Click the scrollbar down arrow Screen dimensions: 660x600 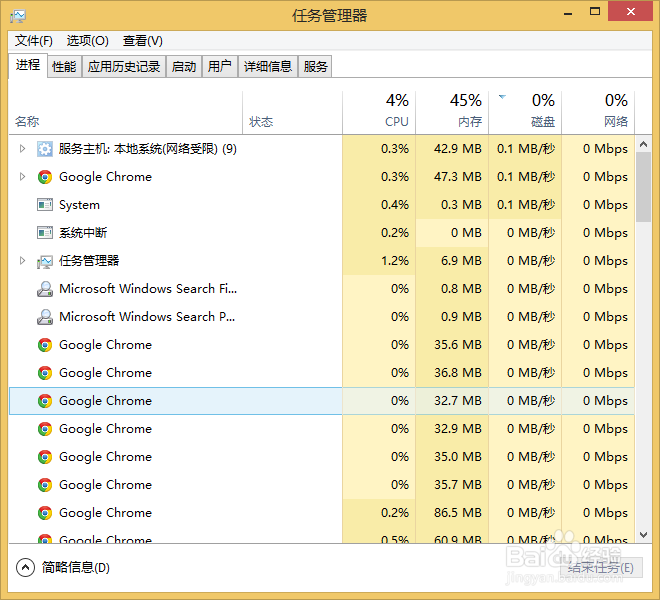click(x=643, y=535)
